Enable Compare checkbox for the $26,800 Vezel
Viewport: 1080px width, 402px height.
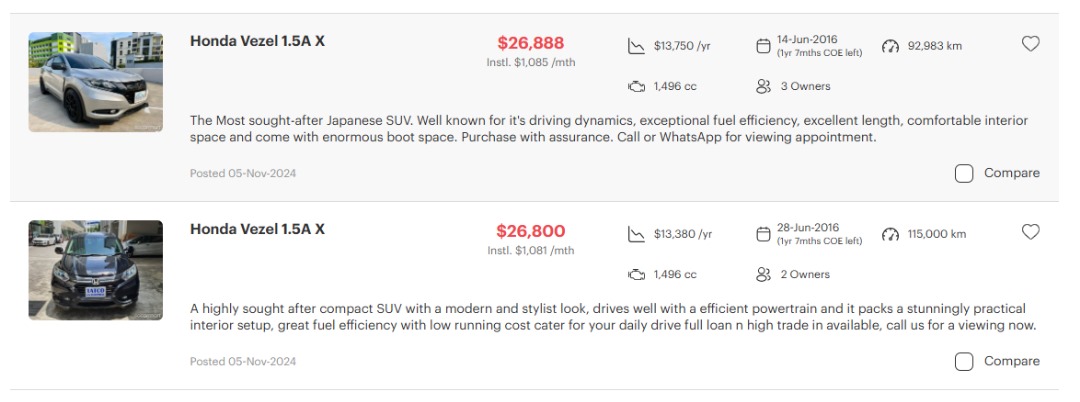(964, 361)
